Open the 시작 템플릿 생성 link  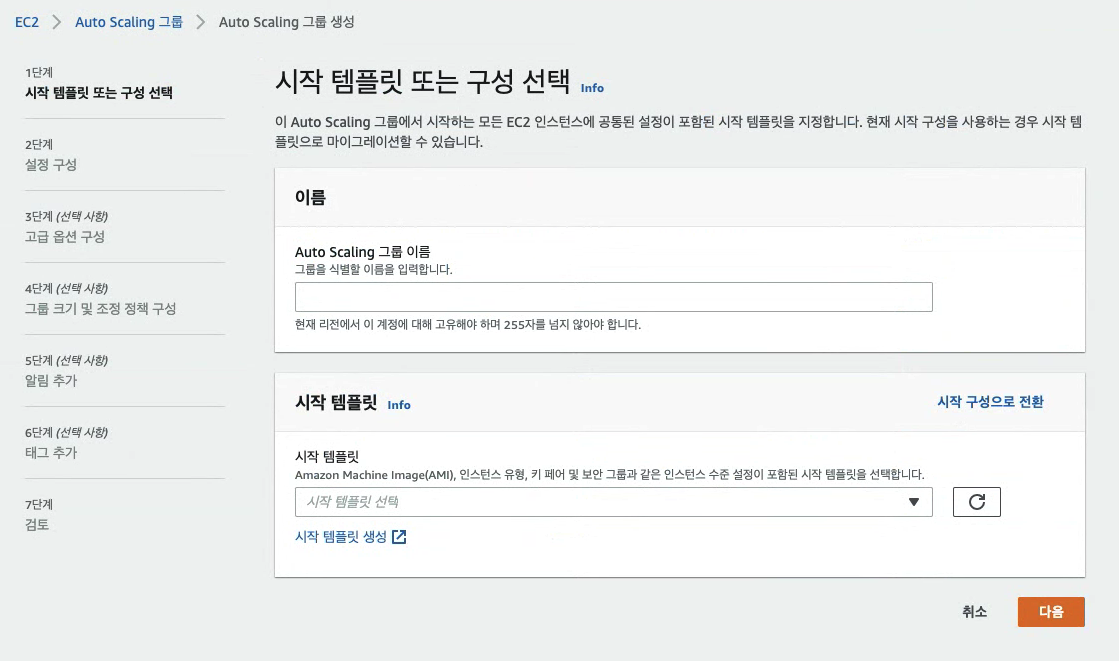pyautogui.click(x=341, y=537)
